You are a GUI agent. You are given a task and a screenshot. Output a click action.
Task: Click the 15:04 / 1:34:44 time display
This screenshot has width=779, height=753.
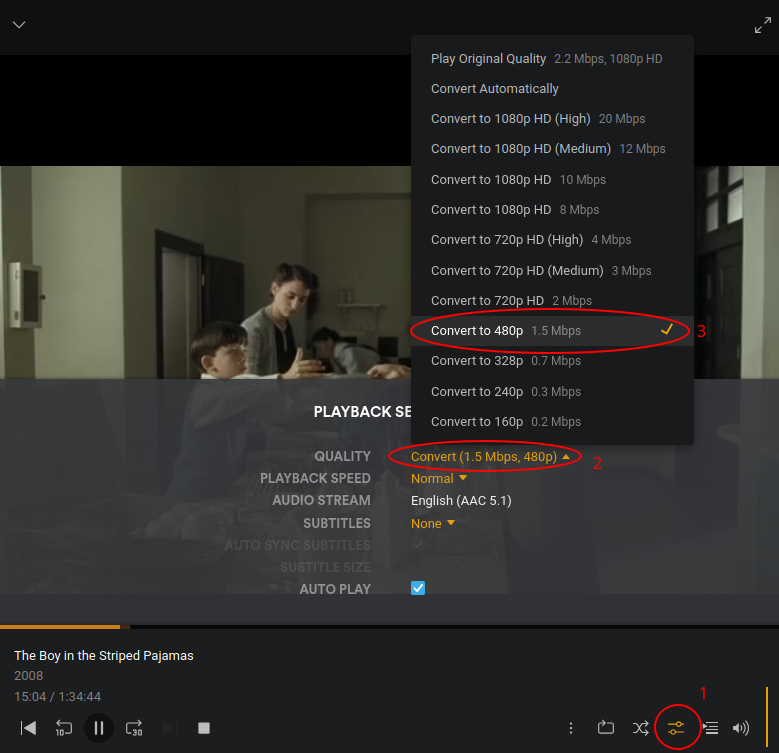(57, 696)
